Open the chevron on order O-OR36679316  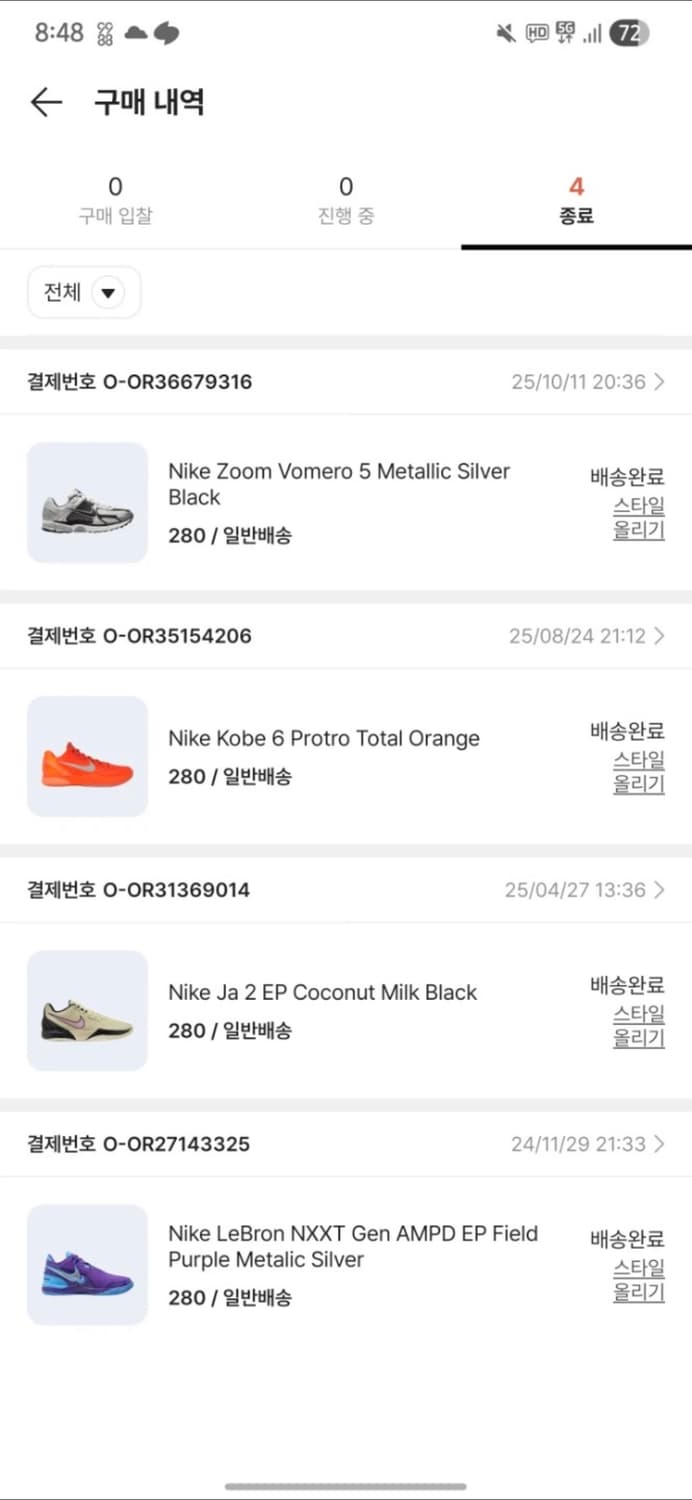click(659, 381)
